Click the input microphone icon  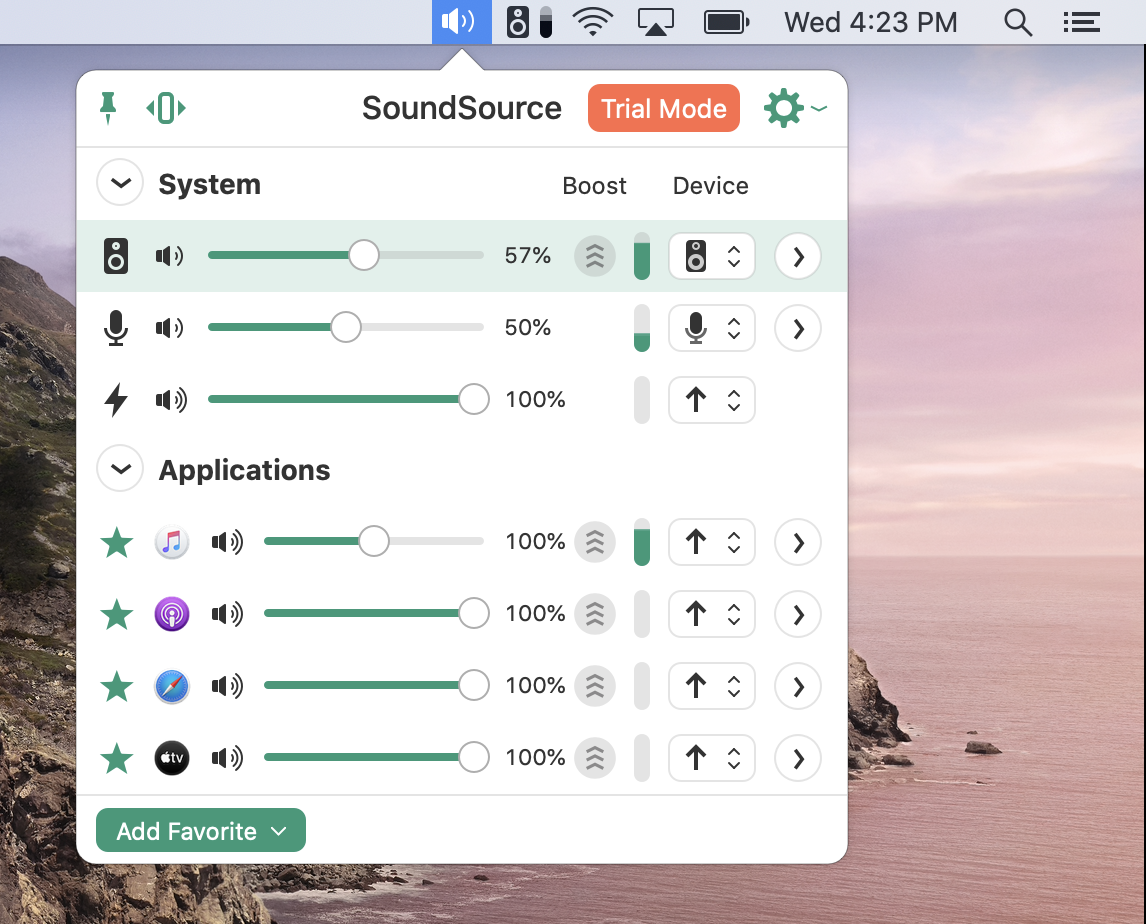pos(116,327)
